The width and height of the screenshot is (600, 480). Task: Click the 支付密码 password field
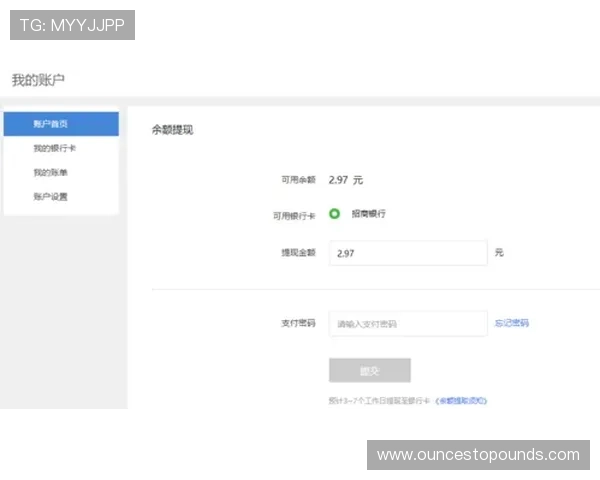tap(408, 324)
